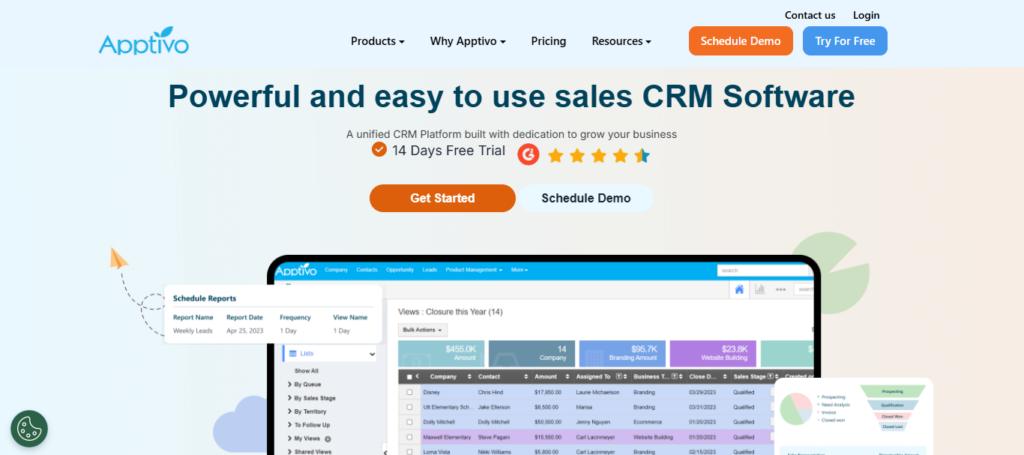1024x455 pixels.
Task: Click the 14 Days Free Trial checkmark
Action: tap(379, 149)
